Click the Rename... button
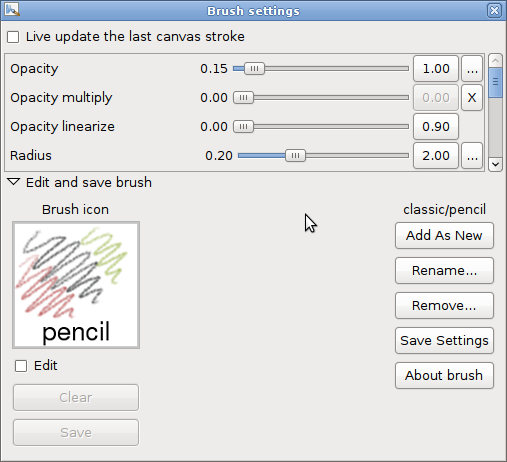This screenshot has width=507, height=462. (x=444, y=271)
